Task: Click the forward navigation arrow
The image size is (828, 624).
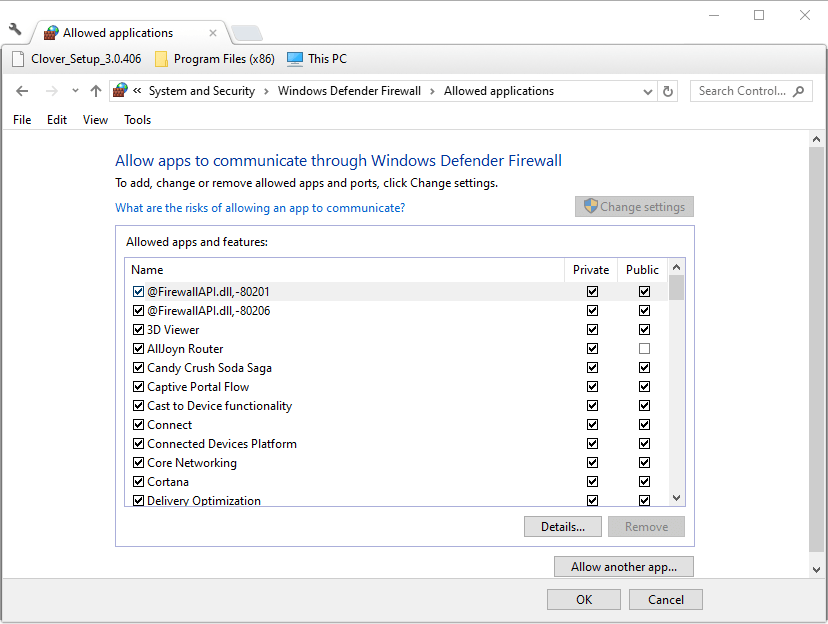Action: 51,91
